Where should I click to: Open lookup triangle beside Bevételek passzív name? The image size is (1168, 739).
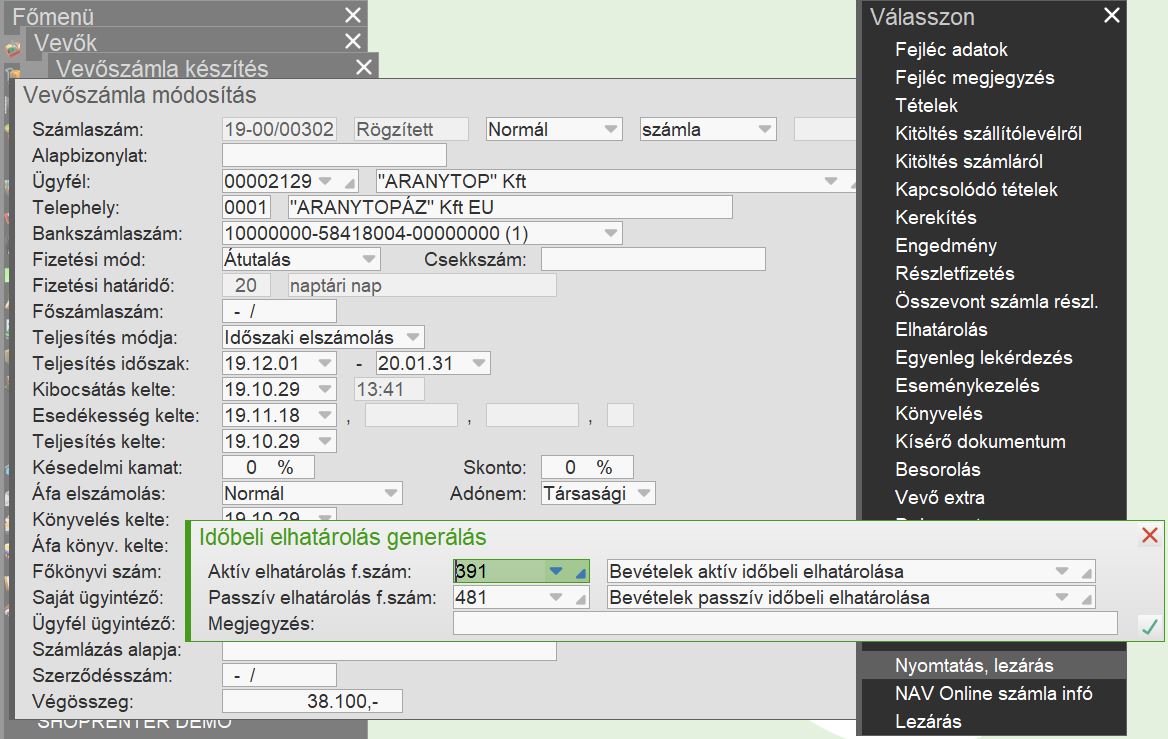1086,598
